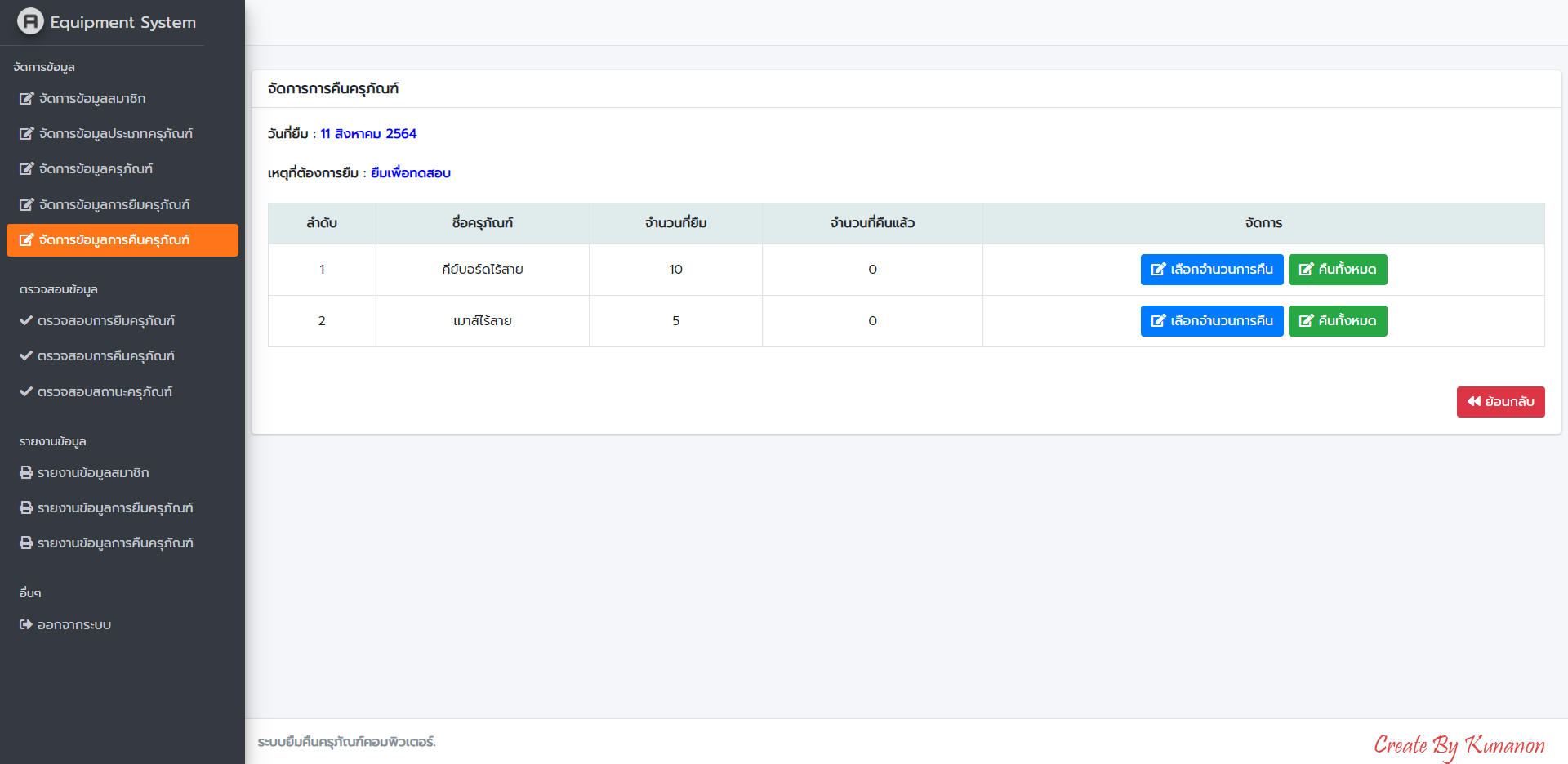Click edit icon beside จัดการข้อมูลการยืมครุภัณฑ์
Screen dimensions: 1568x764
27,205
